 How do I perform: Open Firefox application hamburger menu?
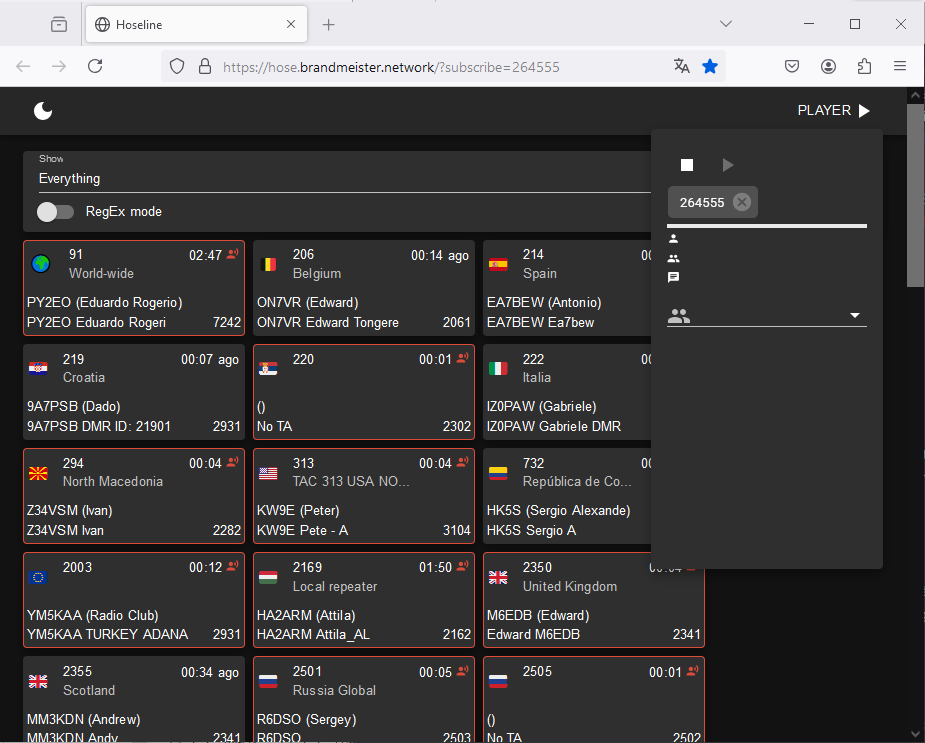[x=900, y=66]
